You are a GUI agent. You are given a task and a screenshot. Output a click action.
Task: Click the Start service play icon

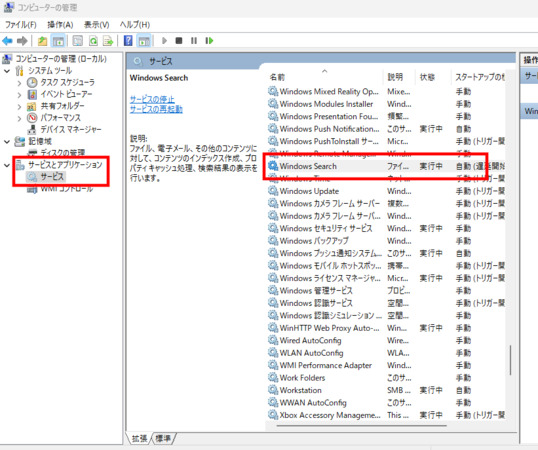click(x=164, y=40)
